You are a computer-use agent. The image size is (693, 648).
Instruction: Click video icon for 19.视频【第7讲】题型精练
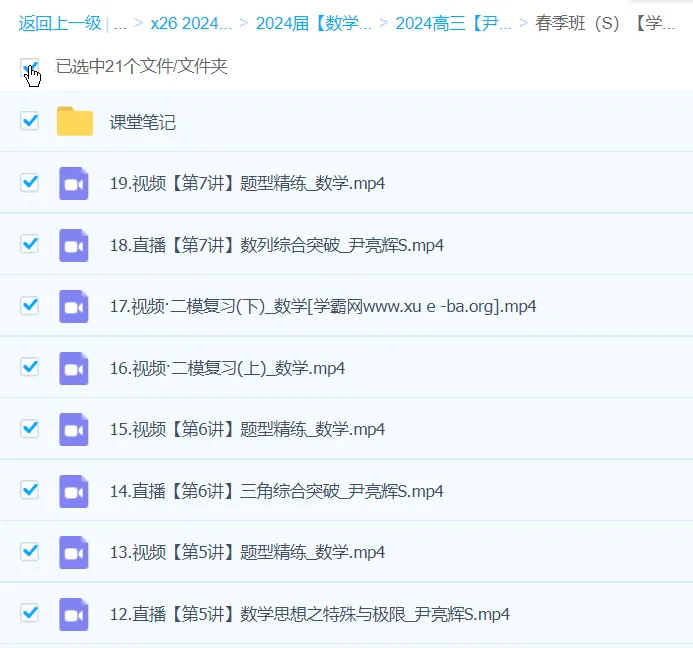[x=74, y=183]
